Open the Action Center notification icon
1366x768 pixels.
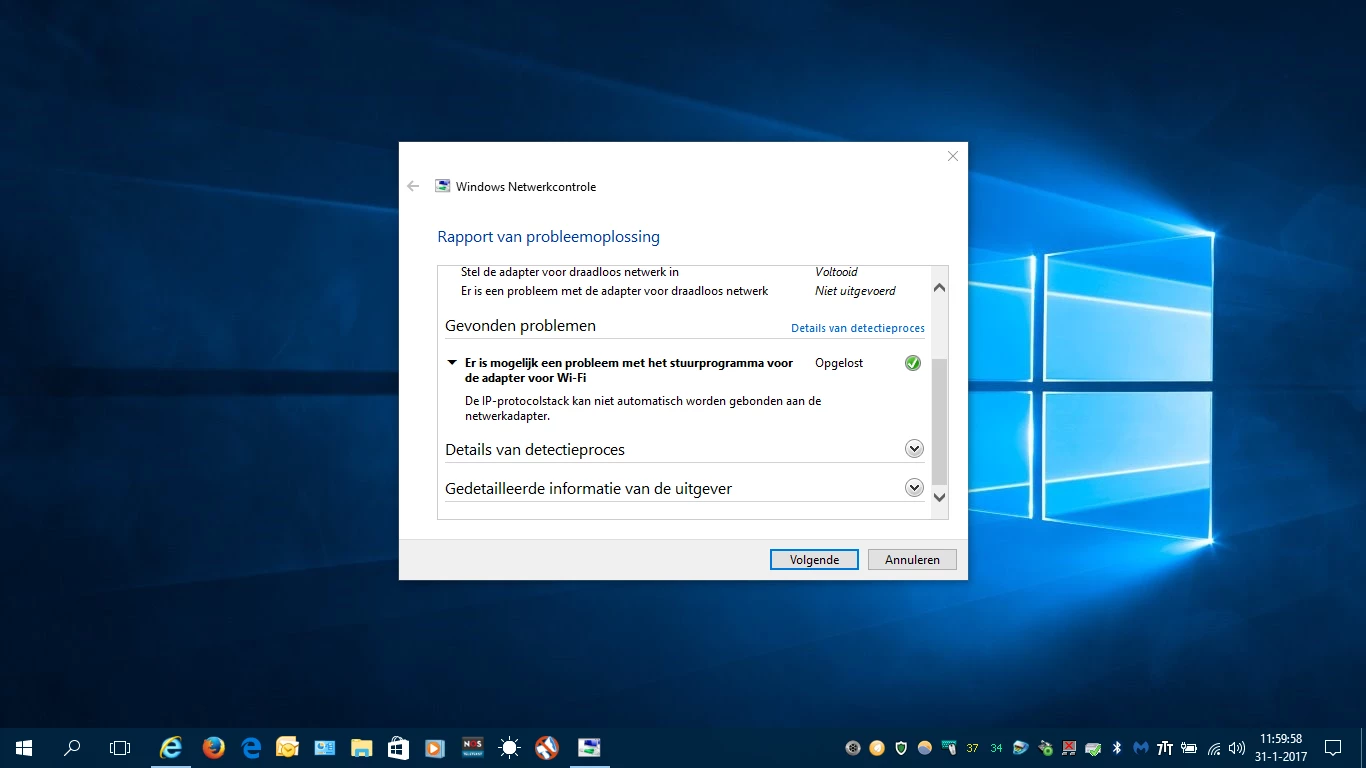1333,747
